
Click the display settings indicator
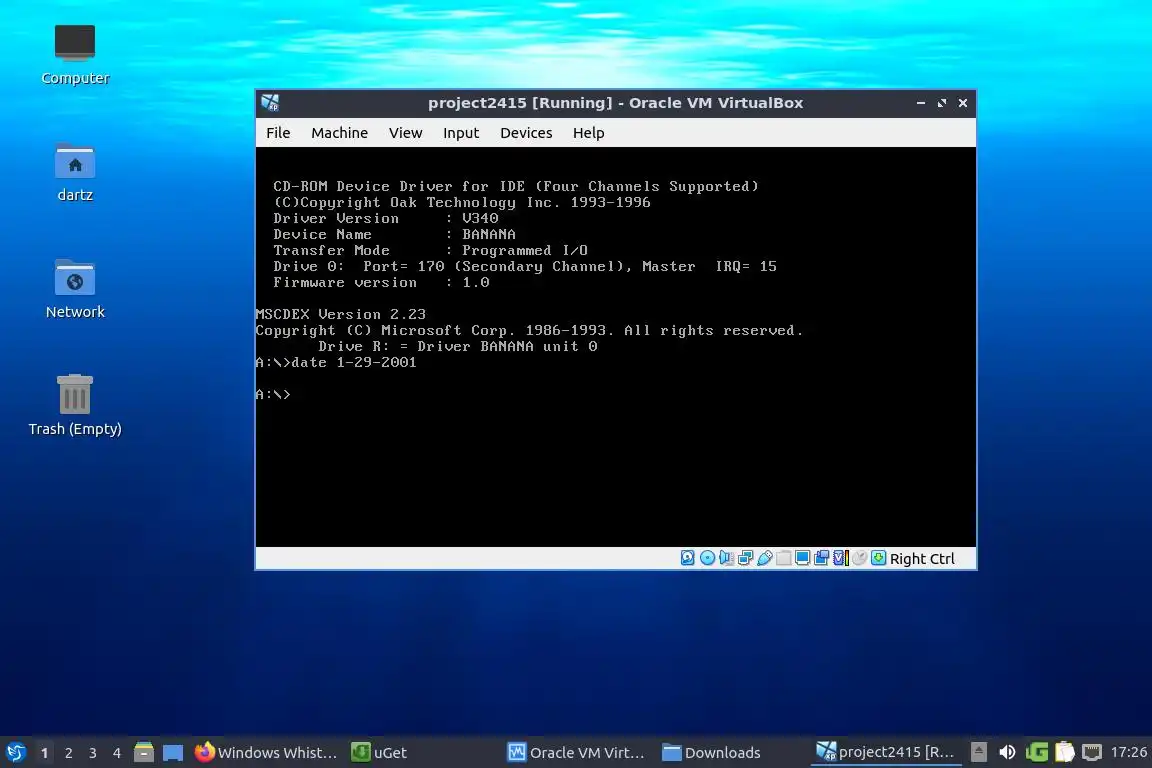coord(802,558)
